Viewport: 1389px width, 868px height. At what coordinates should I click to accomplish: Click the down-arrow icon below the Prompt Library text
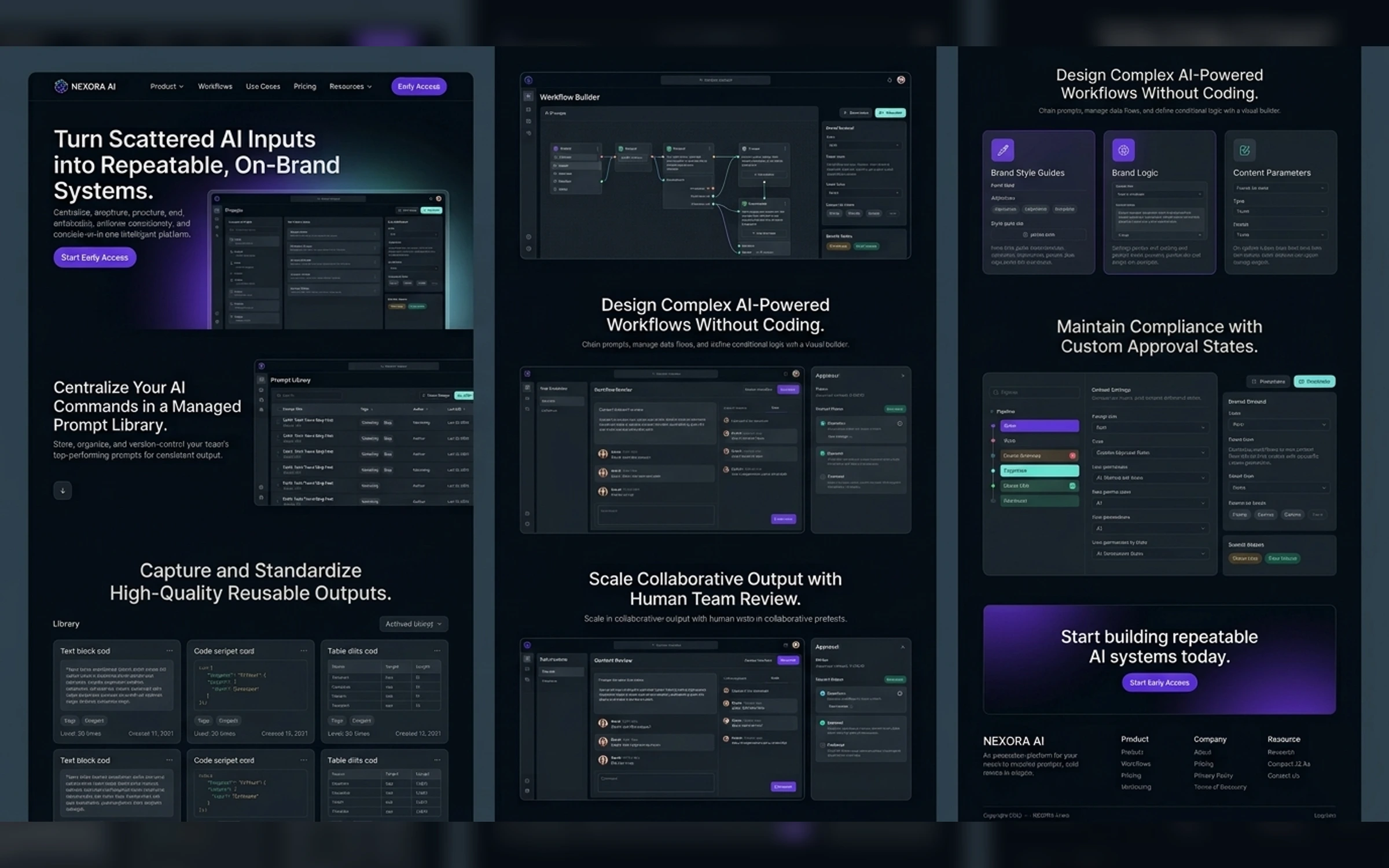tap(63, 491)
